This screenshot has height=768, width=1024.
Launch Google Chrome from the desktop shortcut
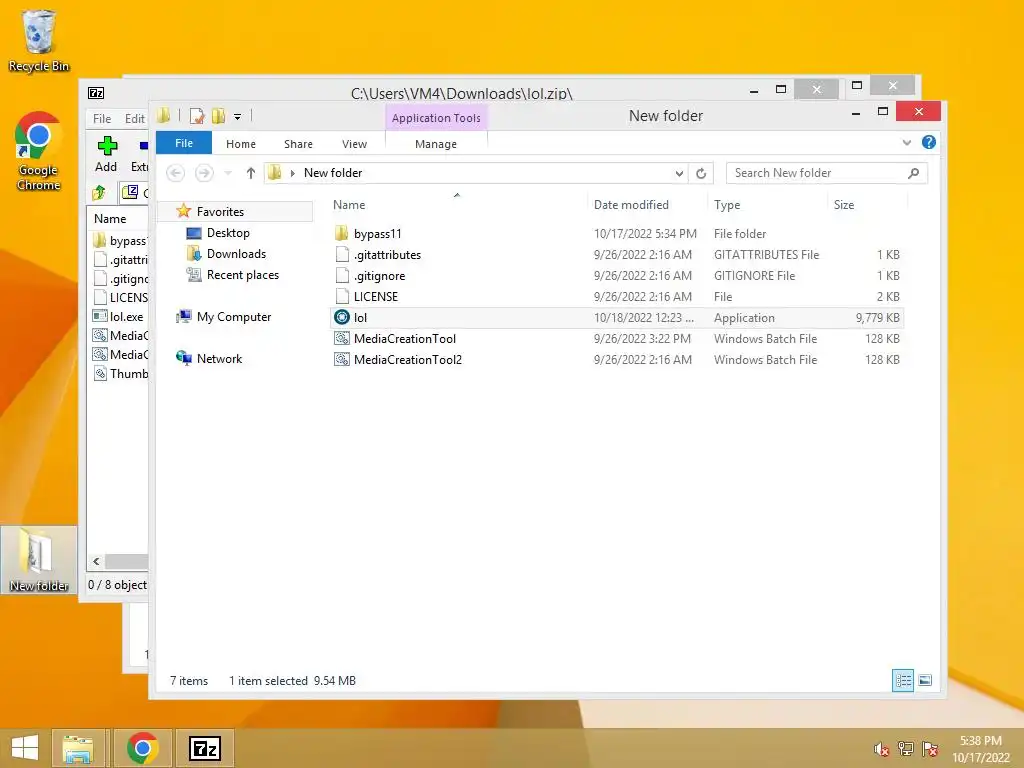[39, 152]
